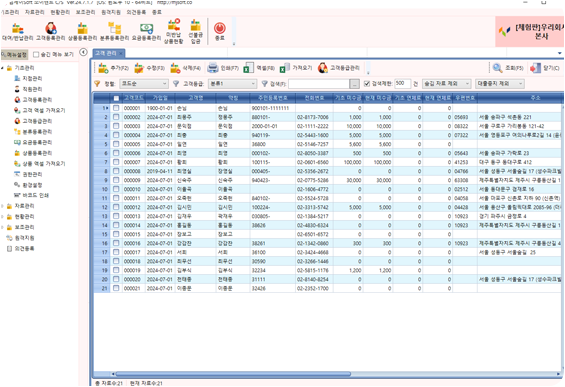
Task: Check the row checkbox for customer 000008
Action: 116,171
